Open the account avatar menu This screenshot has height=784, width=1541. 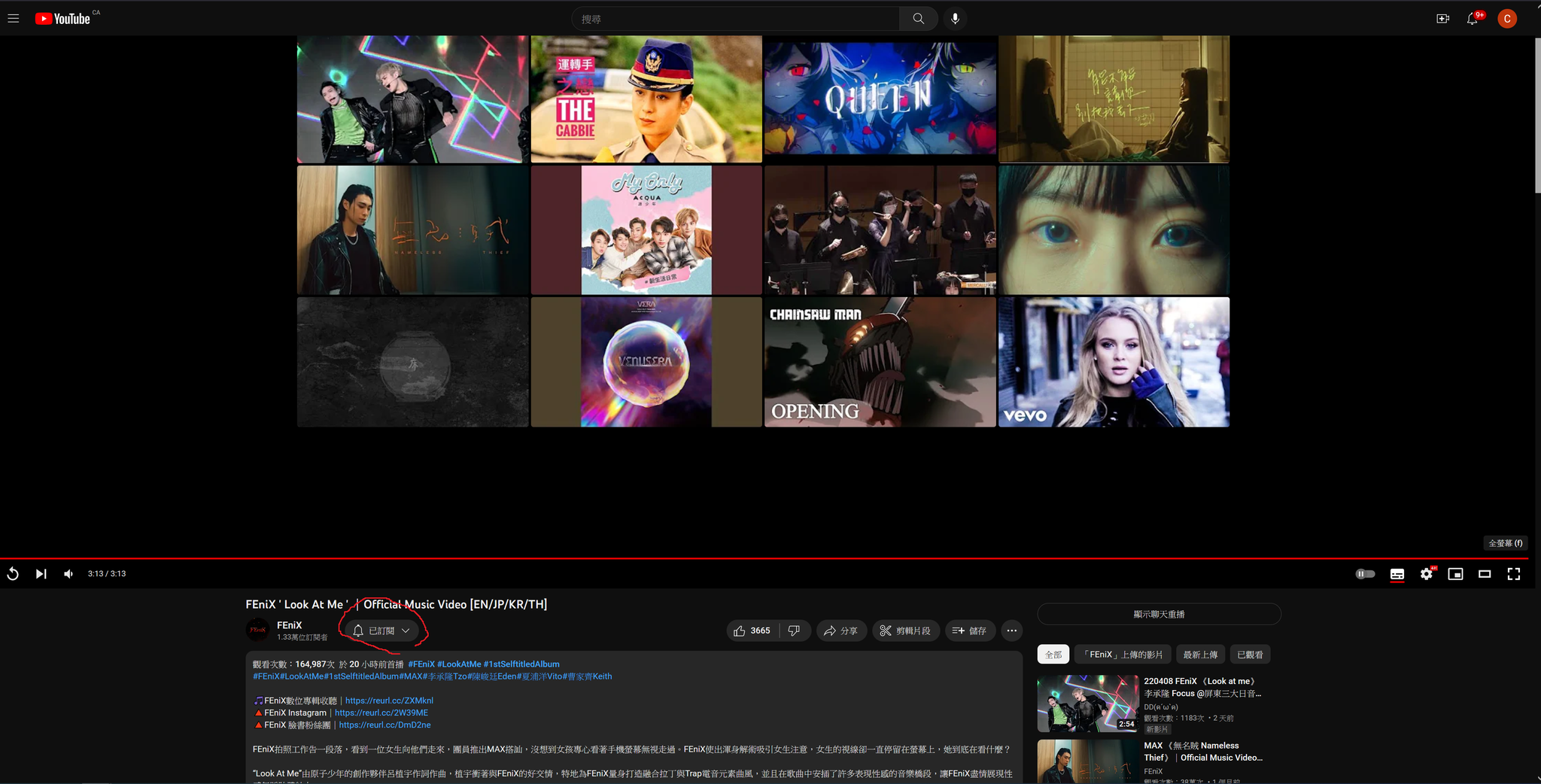1507,19
